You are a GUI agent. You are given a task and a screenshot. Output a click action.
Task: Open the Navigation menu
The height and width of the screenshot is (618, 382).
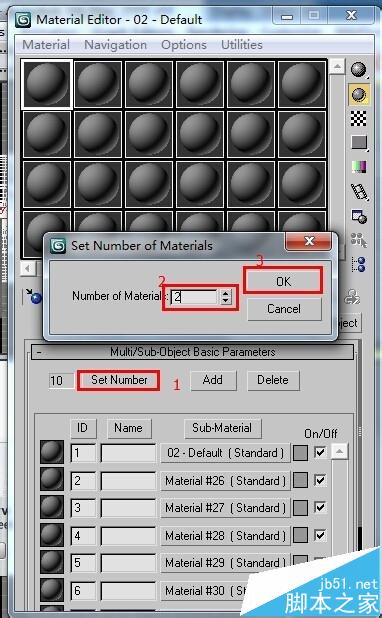point(116,45)
